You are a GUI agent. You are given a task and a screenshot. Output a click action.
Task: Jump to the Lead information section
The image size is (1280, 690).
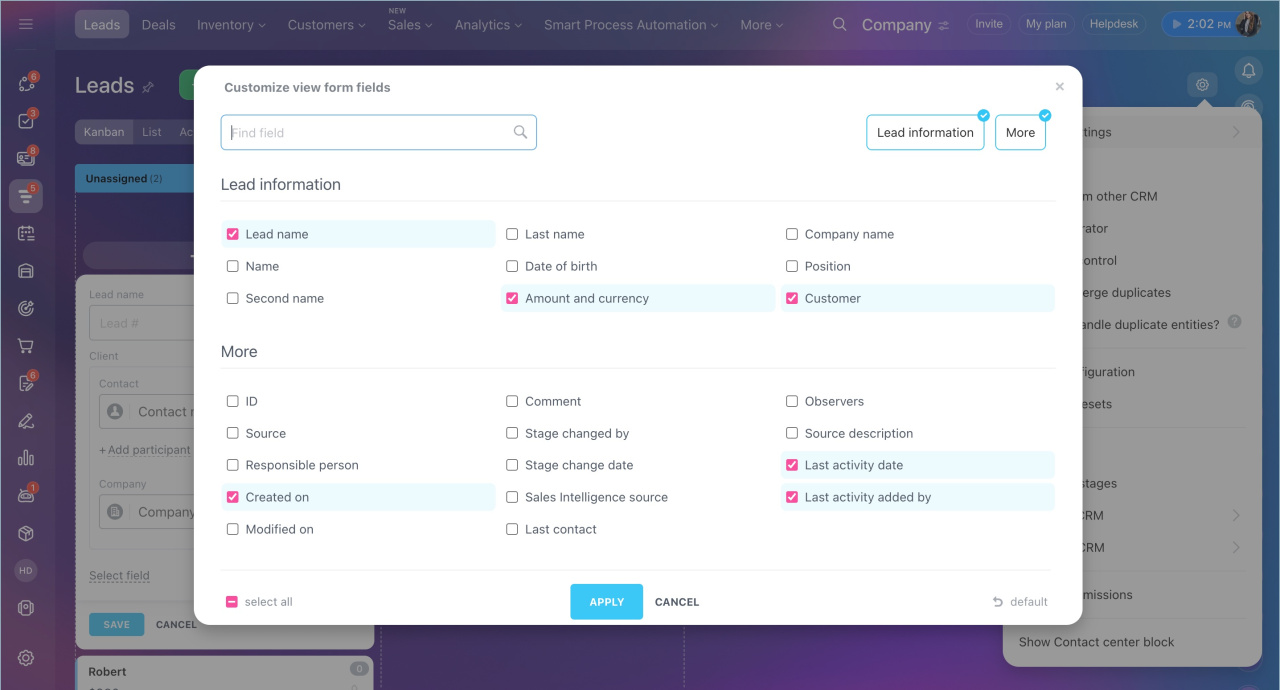(924, 132)
